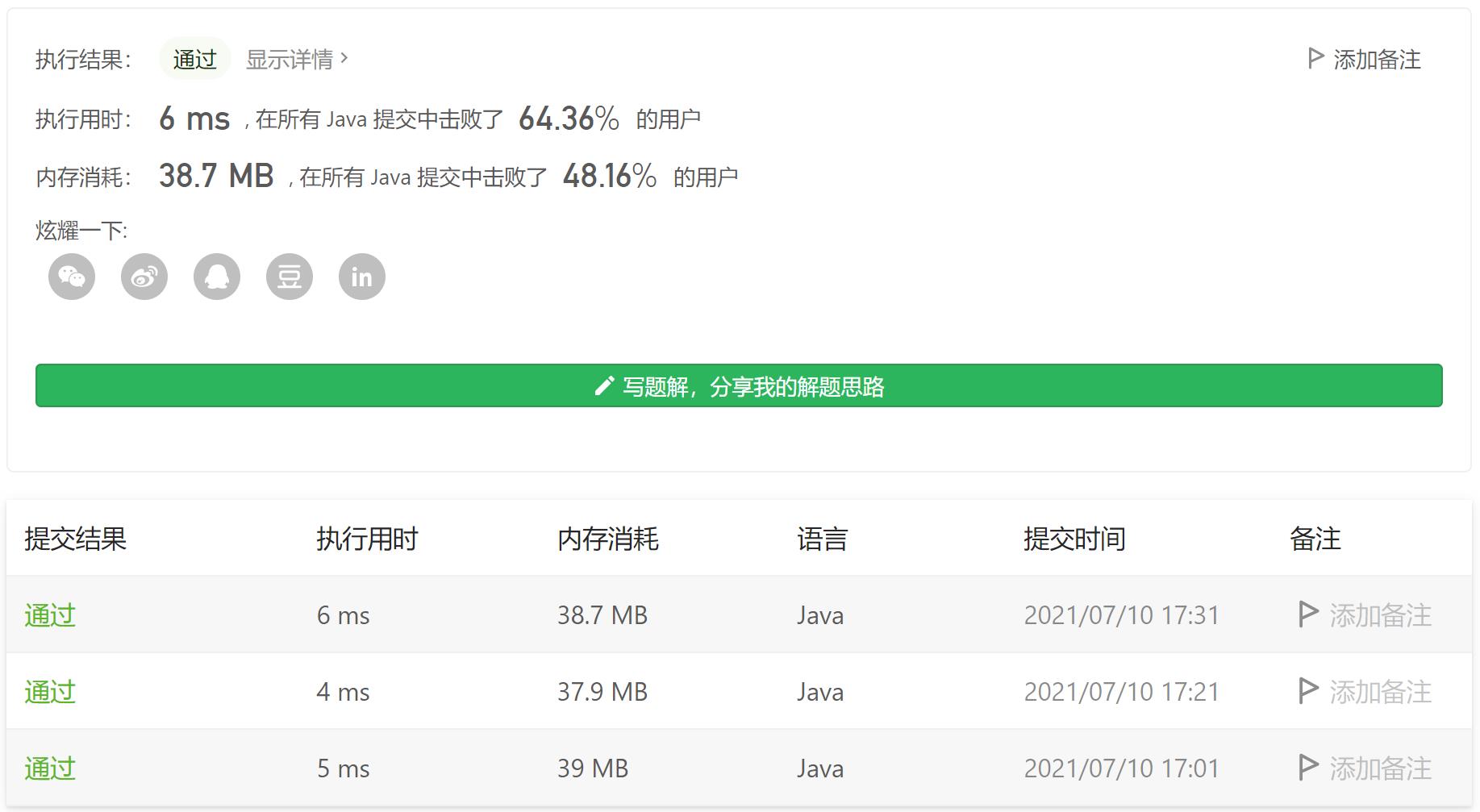Click the large 6 ms runtime value
The width and height of the screenshot is (1480, 812).
coord(194,119)
